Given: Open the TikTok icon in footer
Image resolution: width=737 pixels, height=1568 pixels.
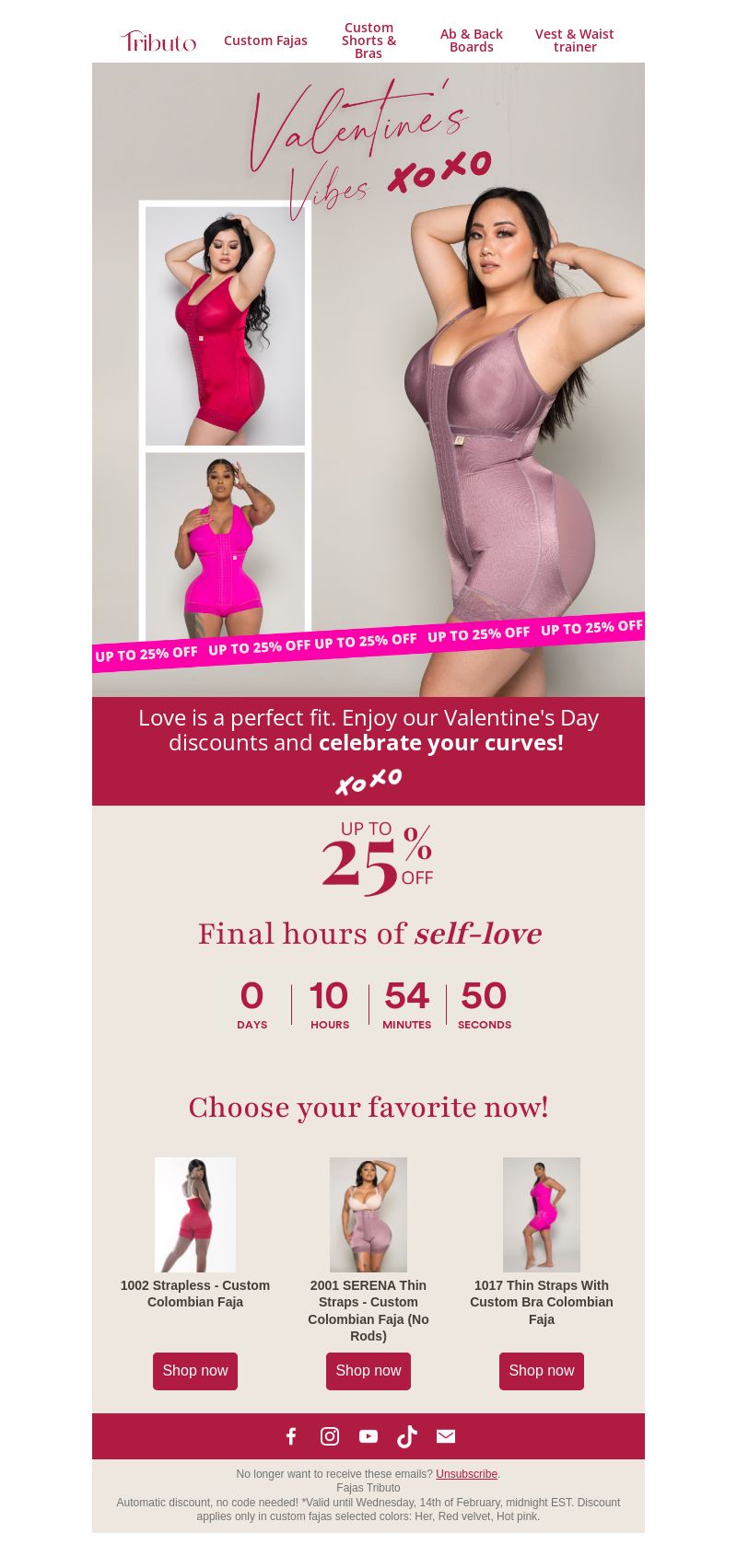Looking at the screenshot, I should click(x=407, y=1436).
